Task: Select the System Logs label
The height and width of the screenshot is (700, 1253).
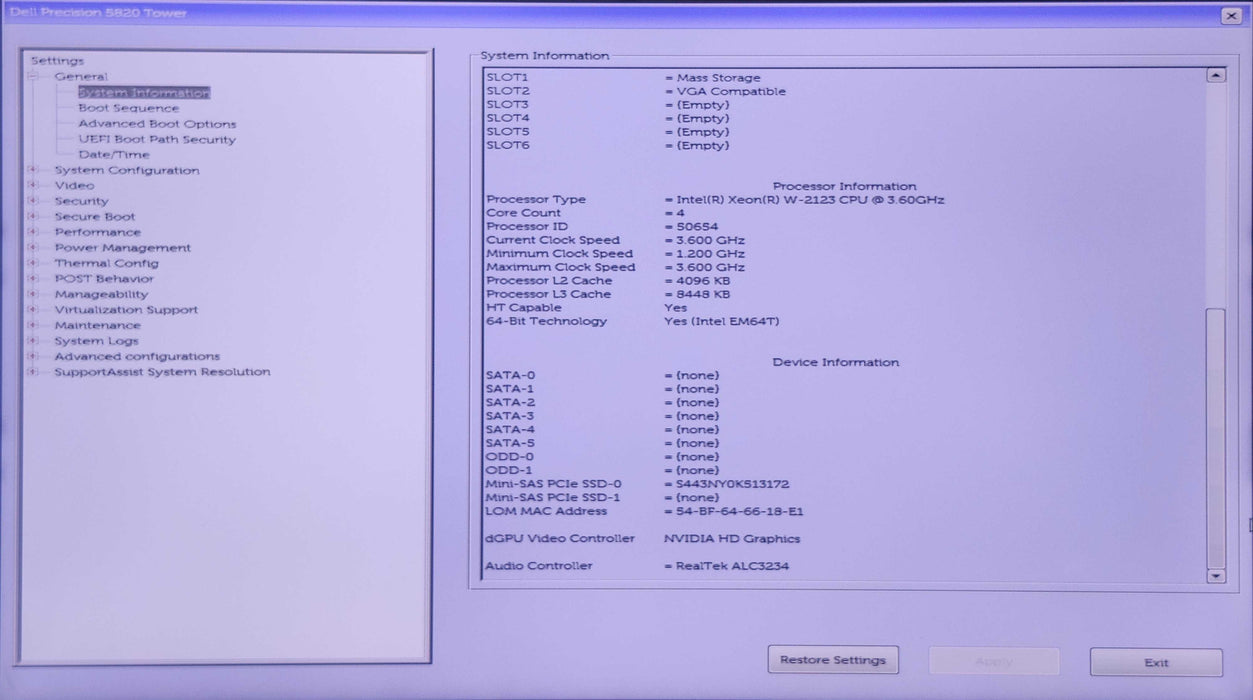Action: click(x=96, y=341)
